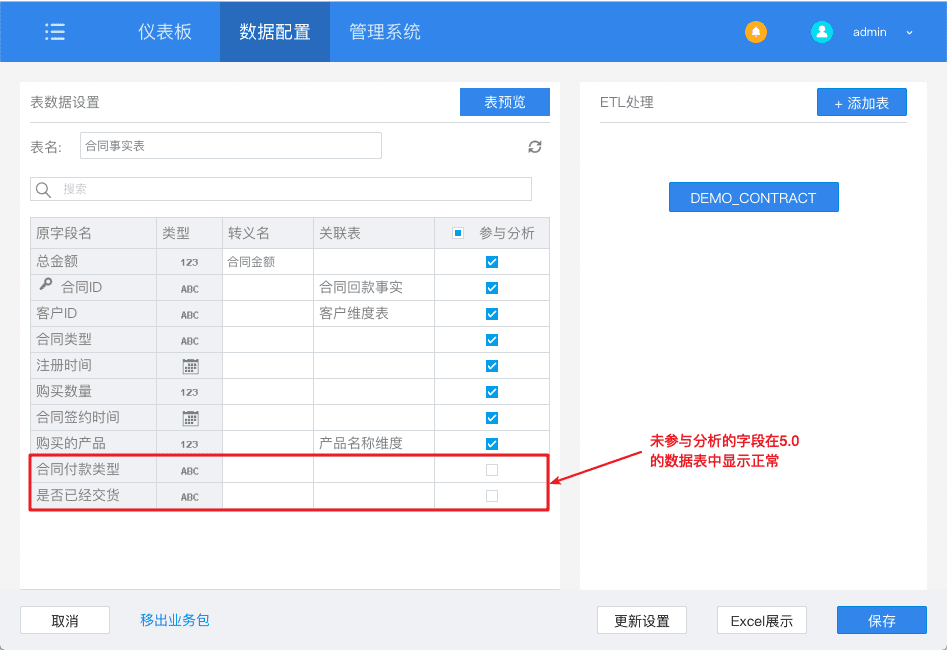Expand the admin dropdown arrow
Screen dimensions: 947x650
909,33
